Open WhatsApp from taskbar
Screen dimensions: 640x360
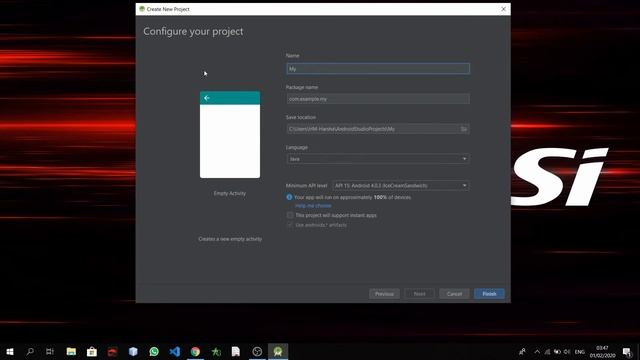(154, 351)
